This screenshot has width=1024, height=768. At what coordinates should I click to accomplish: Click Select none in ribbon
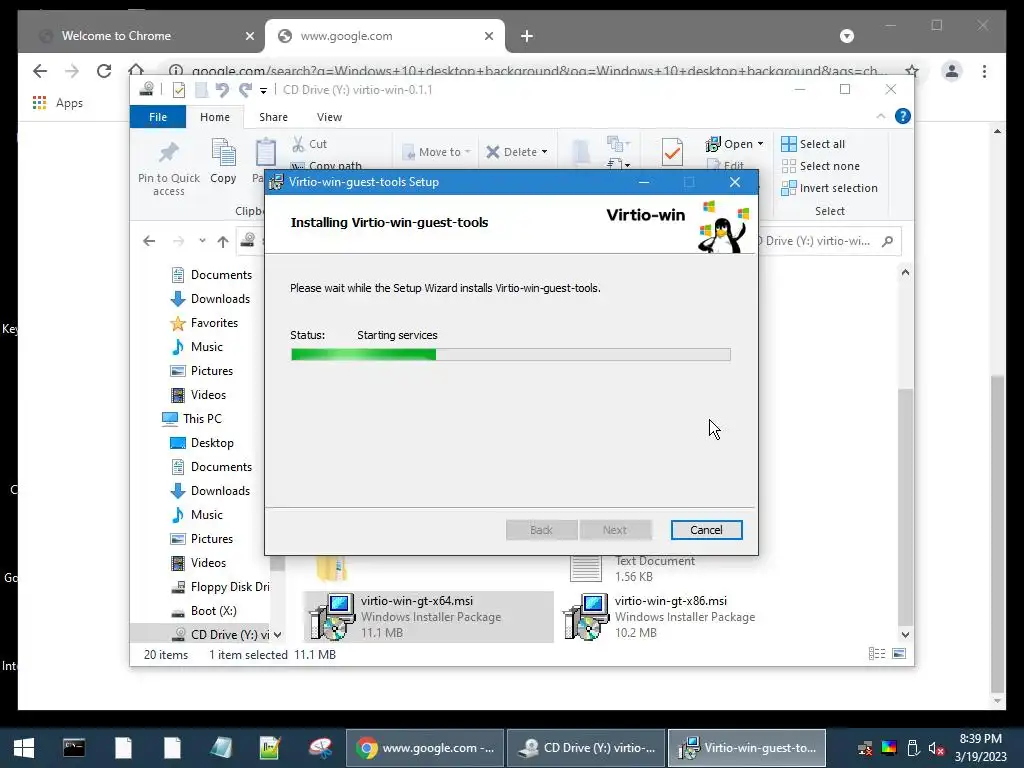click(820, 166)
